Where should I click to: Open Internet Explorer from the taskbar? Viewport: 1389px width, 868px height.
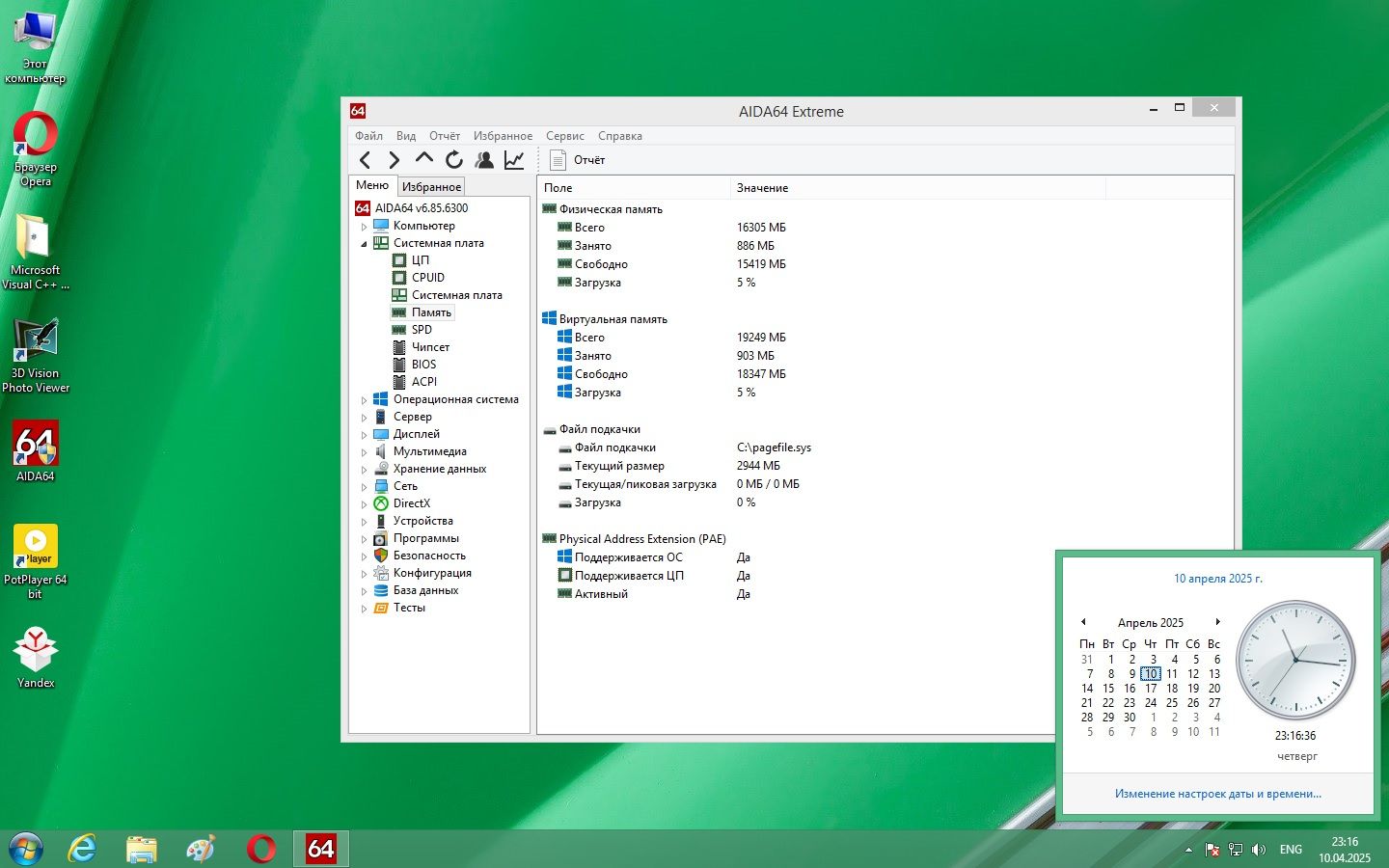coord(83,849)
